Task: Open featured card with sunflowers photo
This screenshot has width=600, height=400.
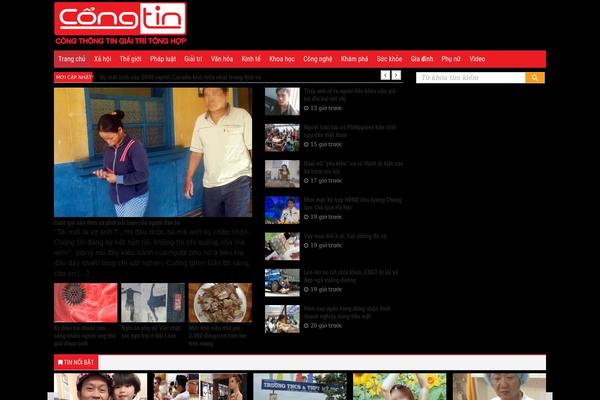Action: coord(399,387)
